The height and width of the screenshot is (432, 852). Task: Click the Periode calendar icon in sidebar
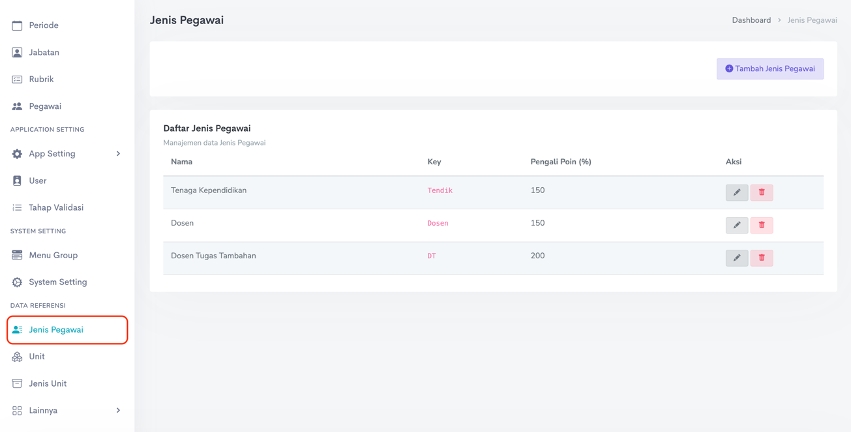tap(17, 25)
